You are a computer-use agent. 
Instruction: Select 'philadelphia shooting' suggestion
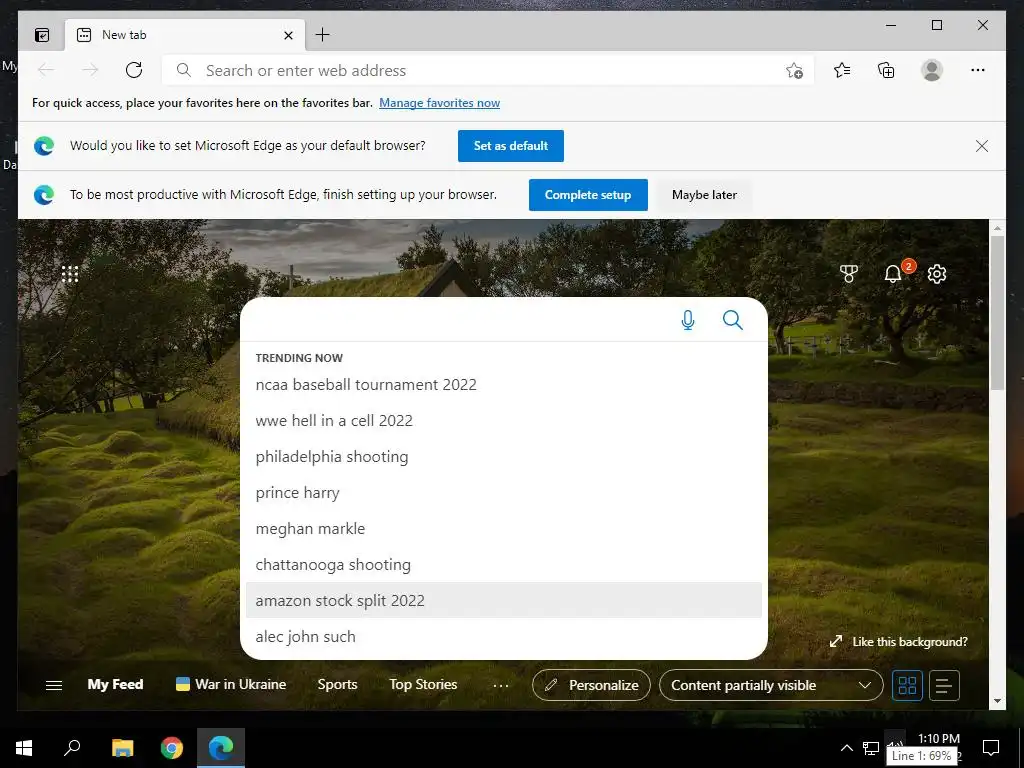pos(504,456)
